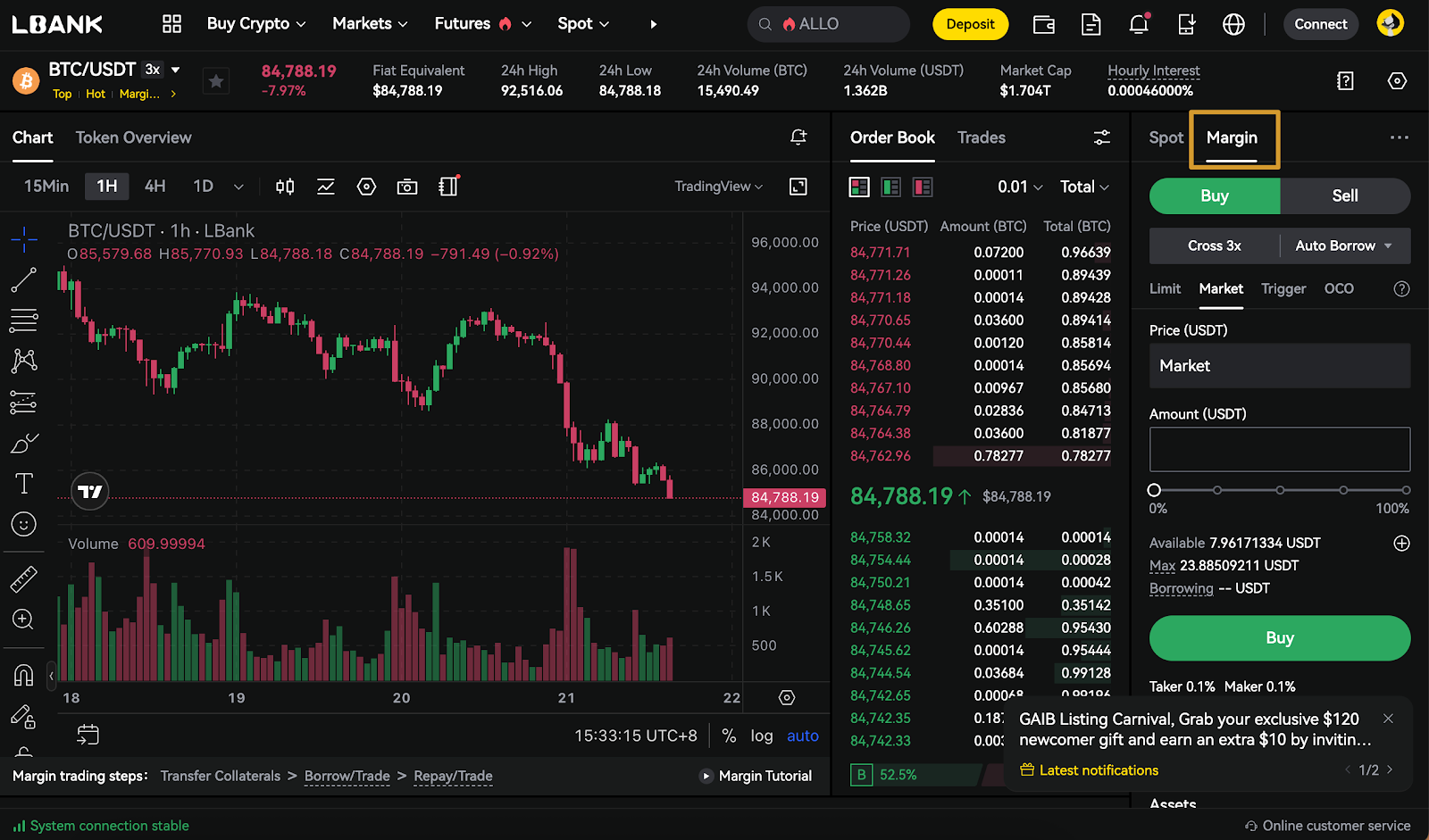Image resolution: width=1429 pixels, height=840 pixels.
Task: Open the wallet icon in top bar
Action: pos(1043,24)
